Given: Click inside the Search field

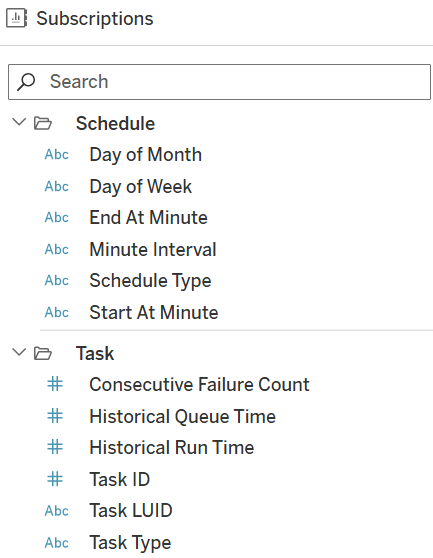Looking at the screenshot, I should pos(219,82).
